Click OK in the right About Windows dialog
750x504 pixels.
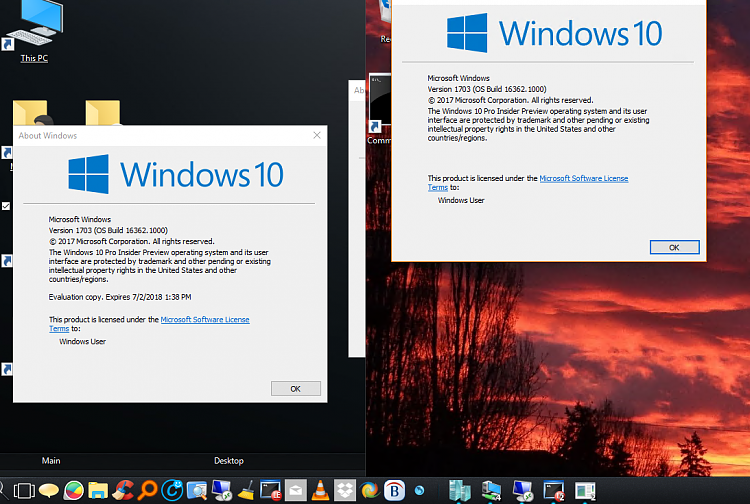coord(674,247)
